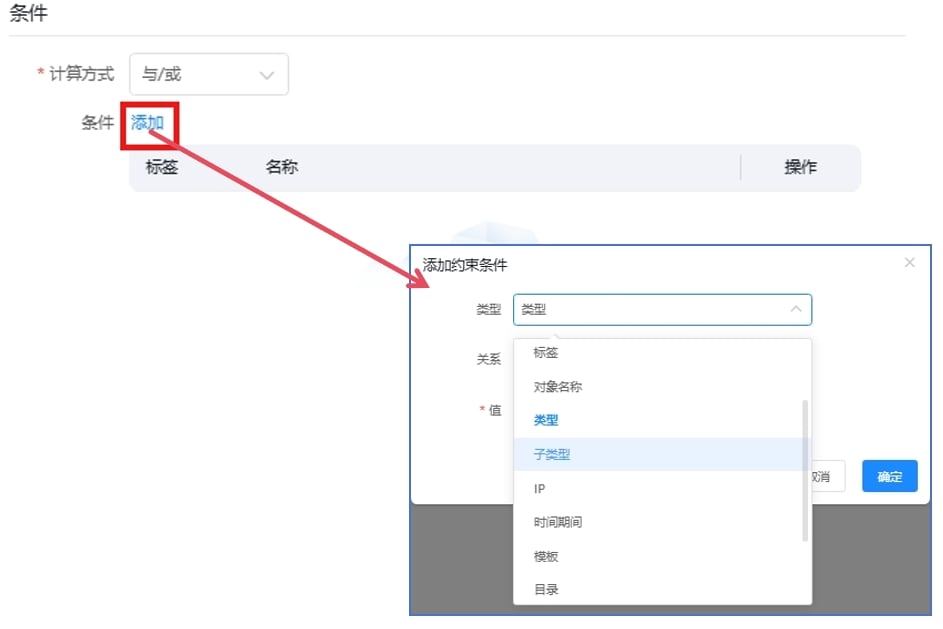The height and width of the screenshot is (629, 943).
Task: Choose 对象名称 from the type dropdown list
Action: pyautogui.click(x=662, y=387)
